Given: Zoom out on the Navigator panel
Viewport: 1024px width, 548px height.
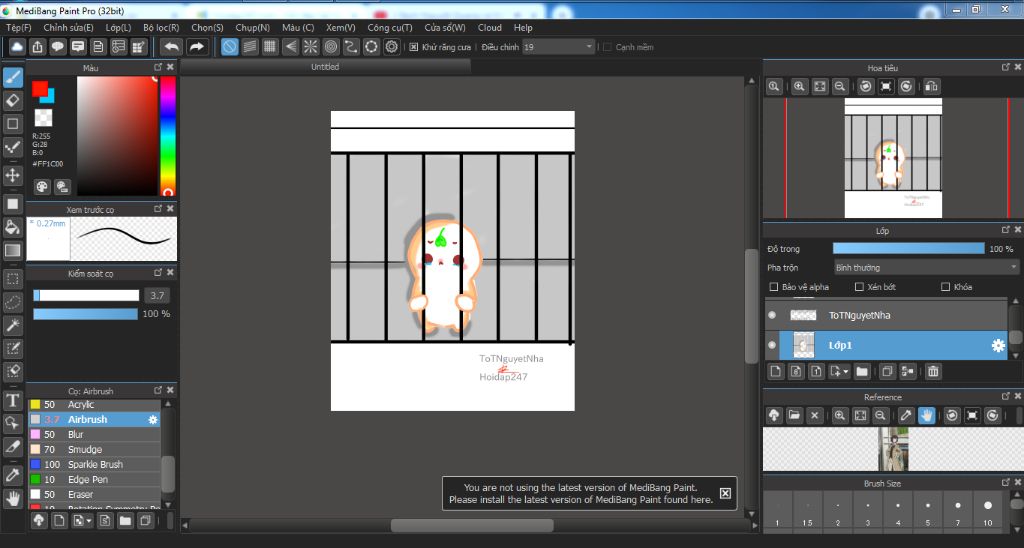Looking at the screenshot, I should tap(840, 86).
